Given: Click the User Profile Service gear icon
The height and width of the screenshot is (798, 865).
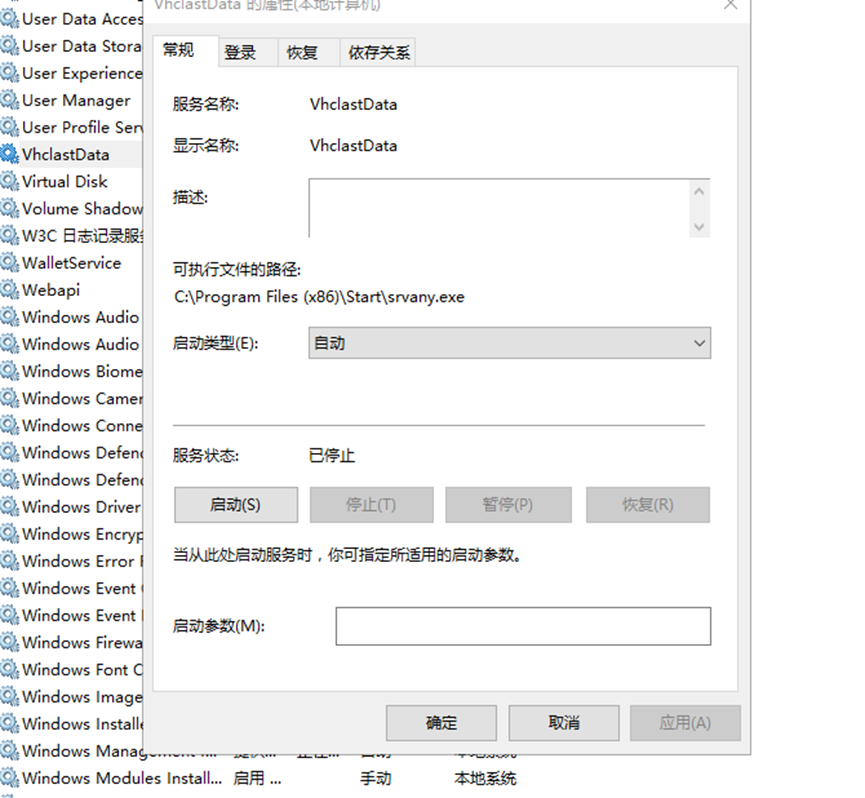Looking at the screenshot, I should (9, 127).
